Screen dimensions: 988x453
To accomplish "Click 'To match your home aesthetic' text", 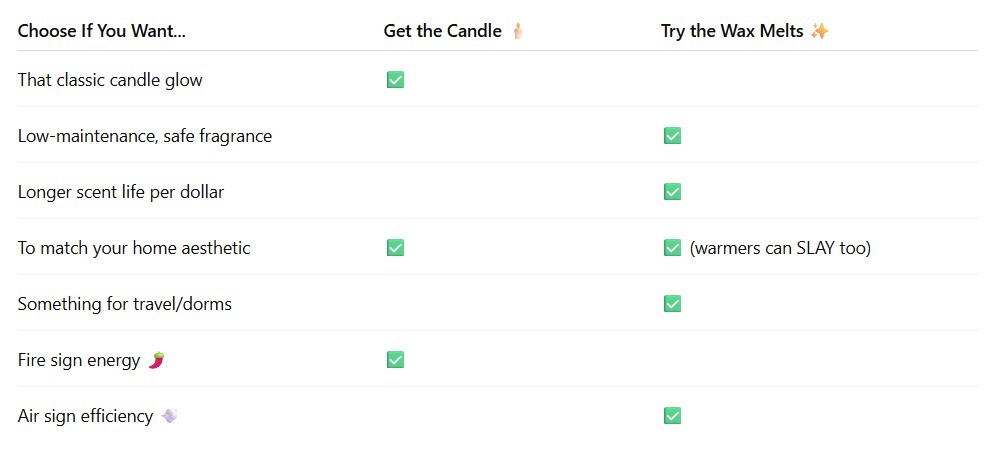I will (134, 248).
